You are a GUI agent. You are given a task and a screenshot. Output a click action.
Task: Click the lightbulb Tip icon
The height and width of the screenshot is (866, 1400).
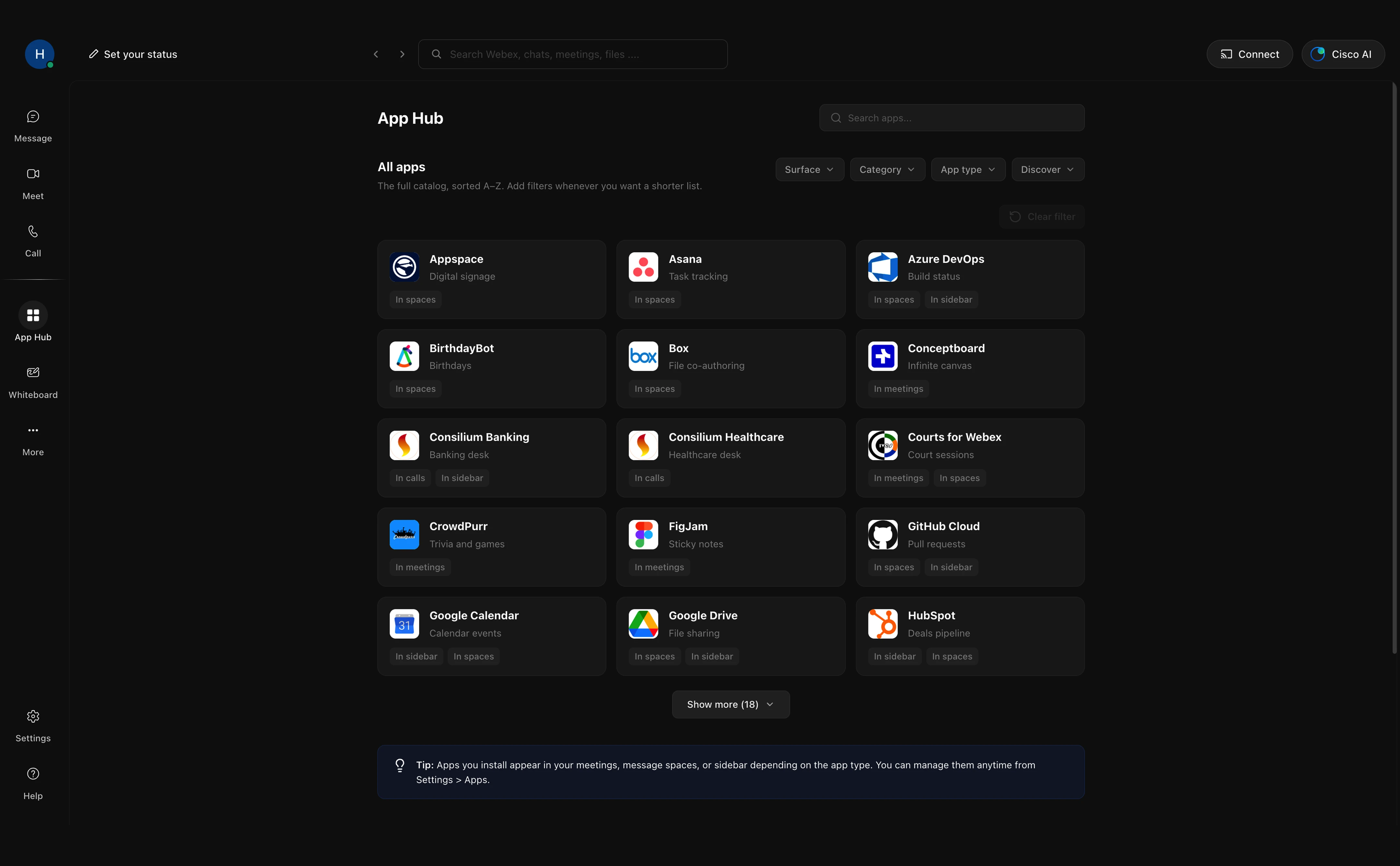click(x=400, y=765)
